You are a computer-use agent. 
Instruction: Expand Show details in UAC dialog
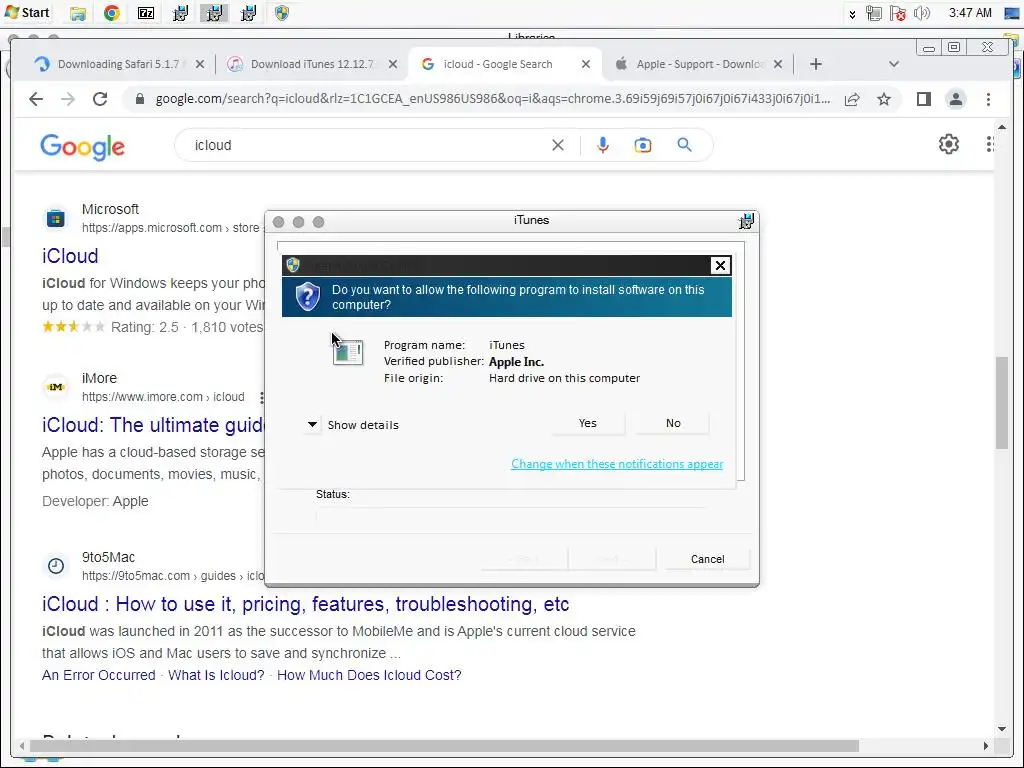pyautogui.click(x=353, y=425)
